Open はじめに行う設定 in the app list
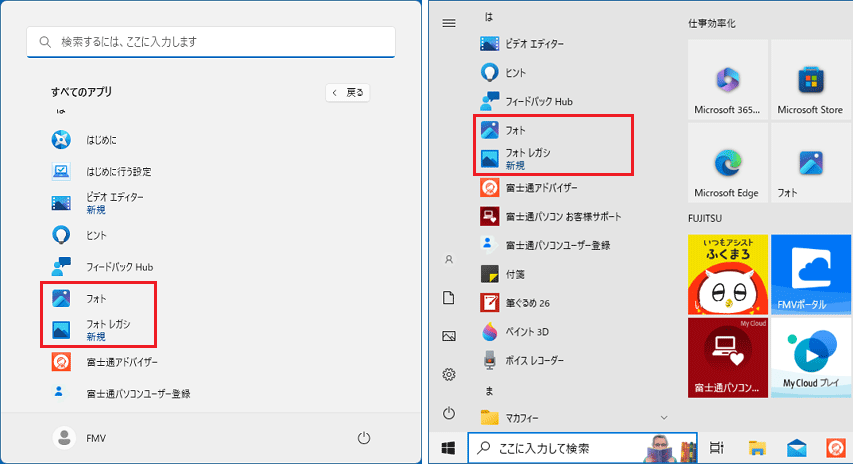 click(118, 171)
